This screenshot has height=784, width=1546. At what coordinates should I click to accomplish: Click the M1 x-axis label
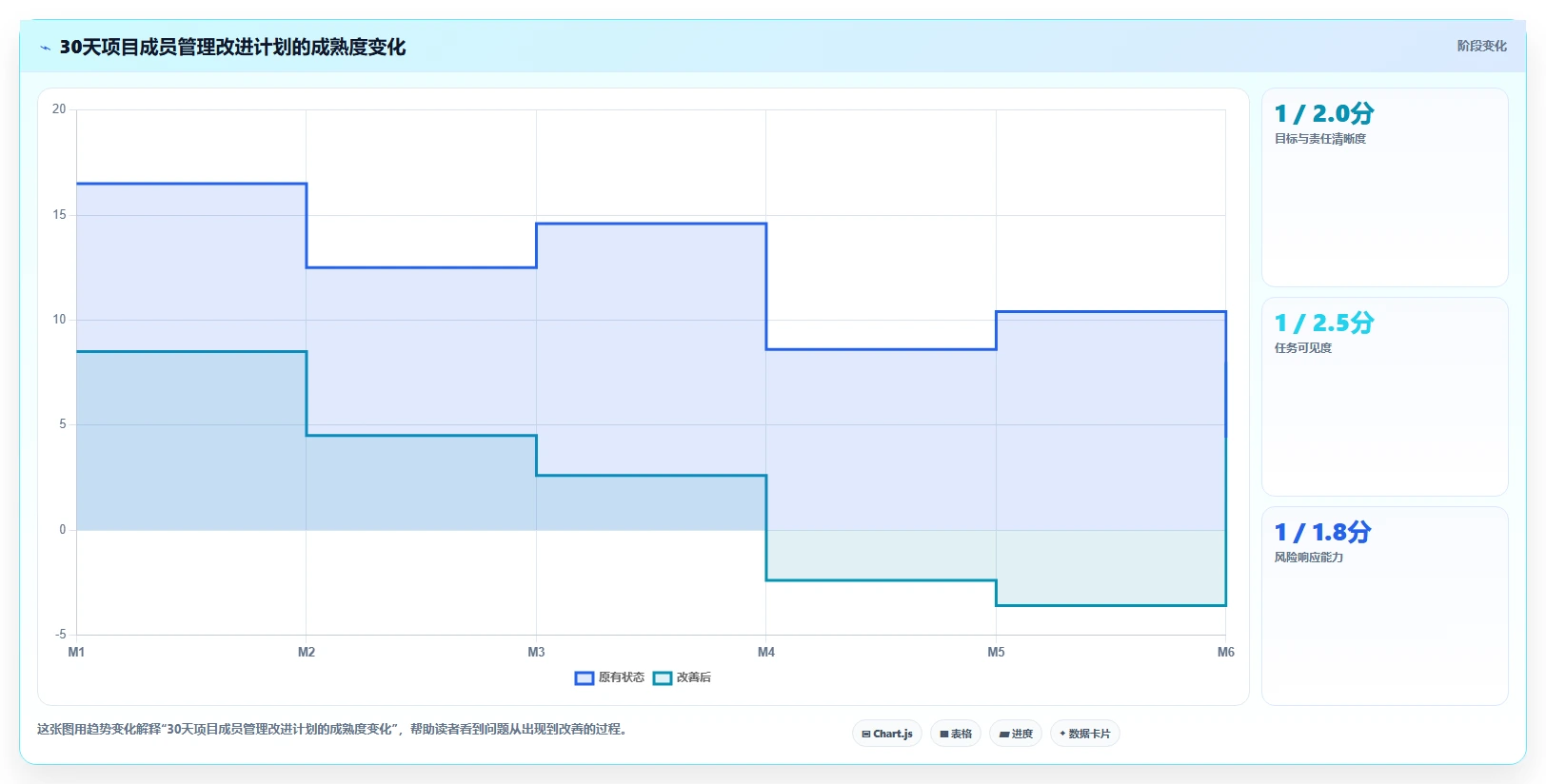point(76,652)
